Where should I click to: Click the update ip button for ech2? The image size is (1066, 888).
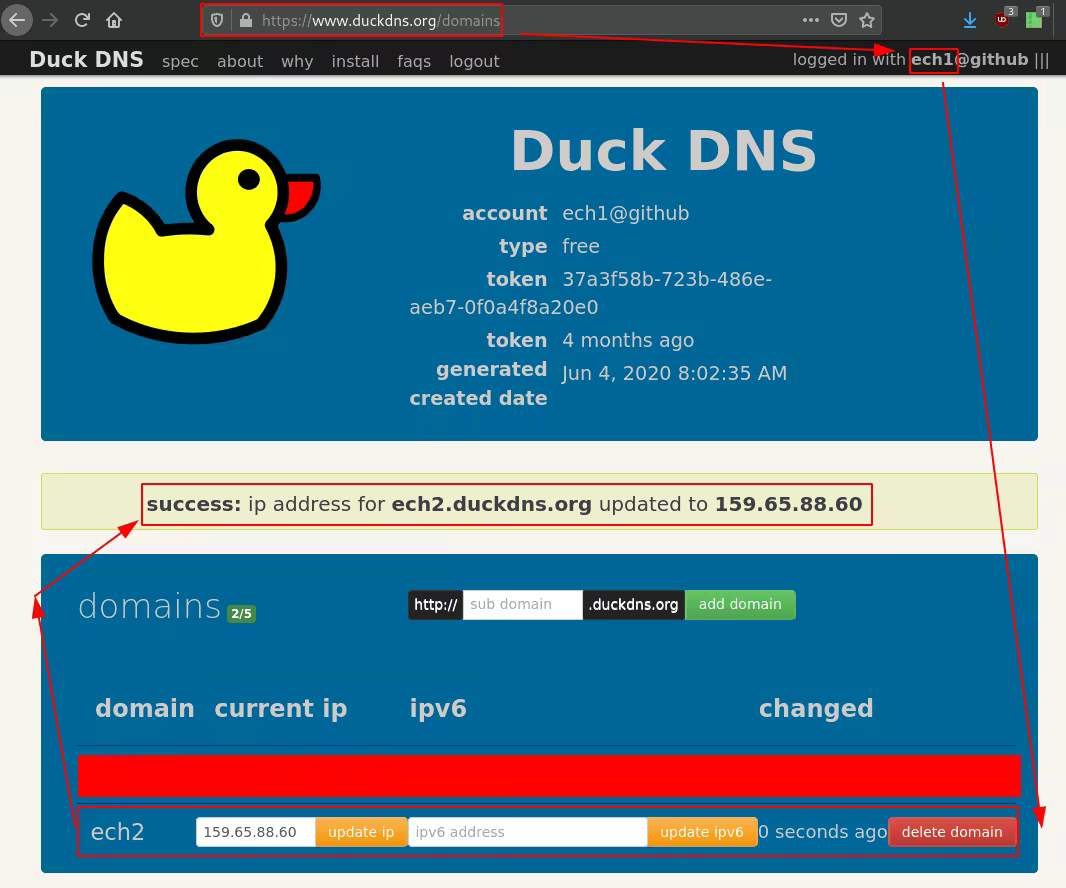pyautogui.click(x=361, y=832)
